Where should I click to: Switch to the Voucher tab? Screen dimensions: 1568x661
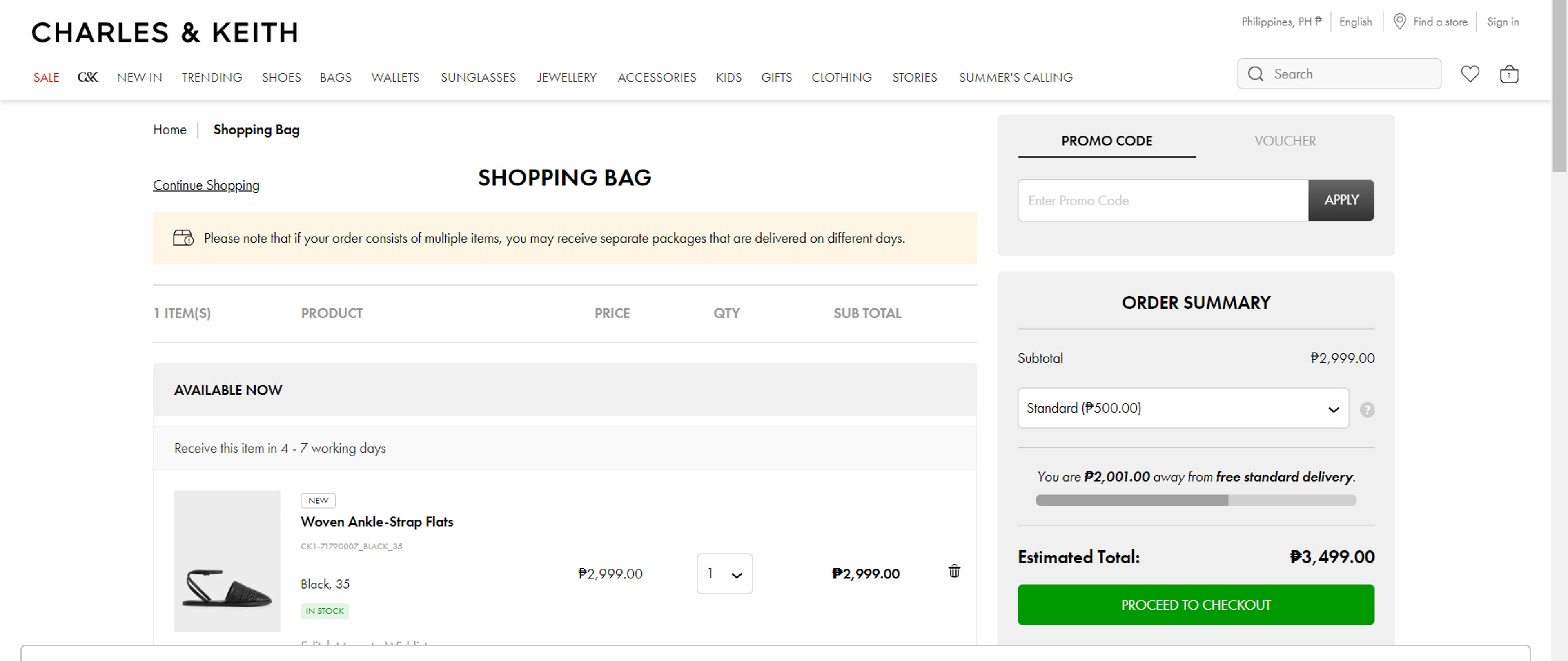pos(1284,141)
